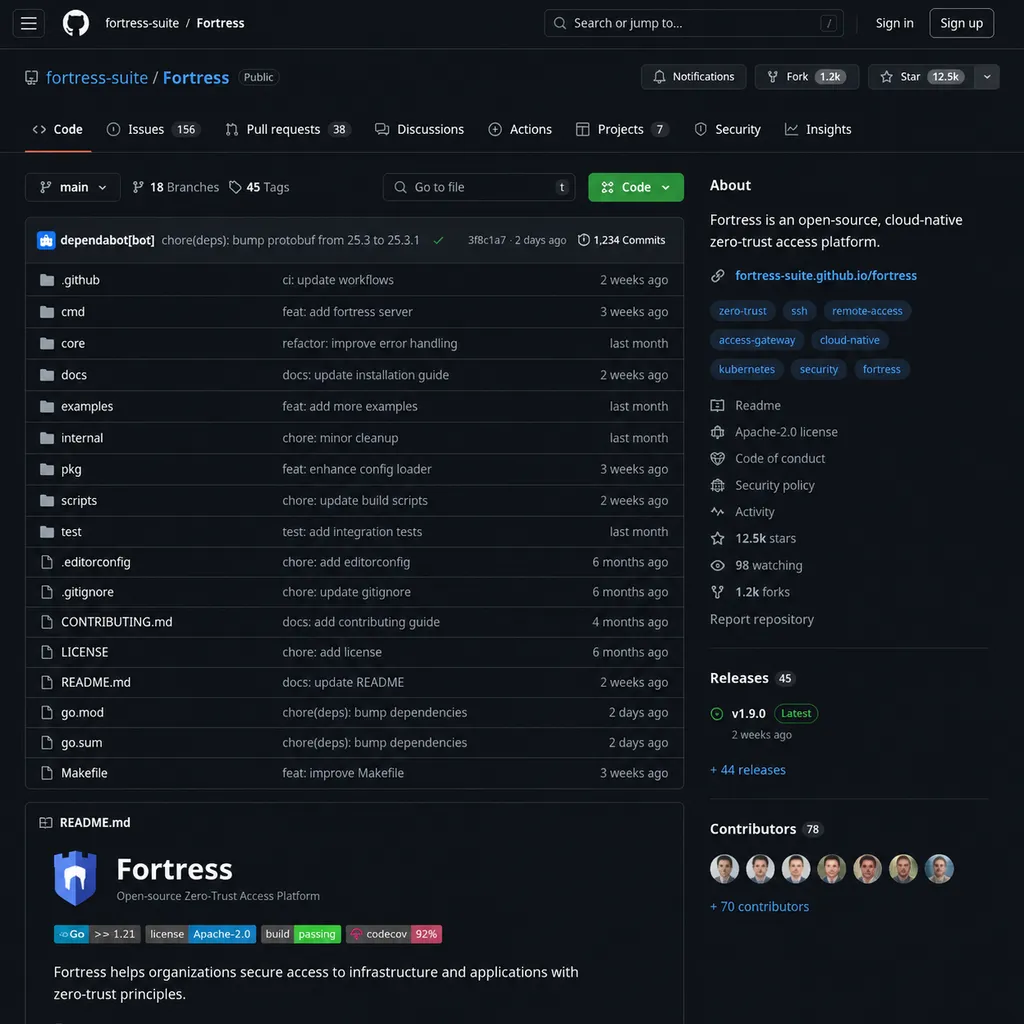Open the hamburger navigation menu
Image resolution: width=1024 pixels, height=1024 pixels.
pyautogui.click(x=29, y=24)
